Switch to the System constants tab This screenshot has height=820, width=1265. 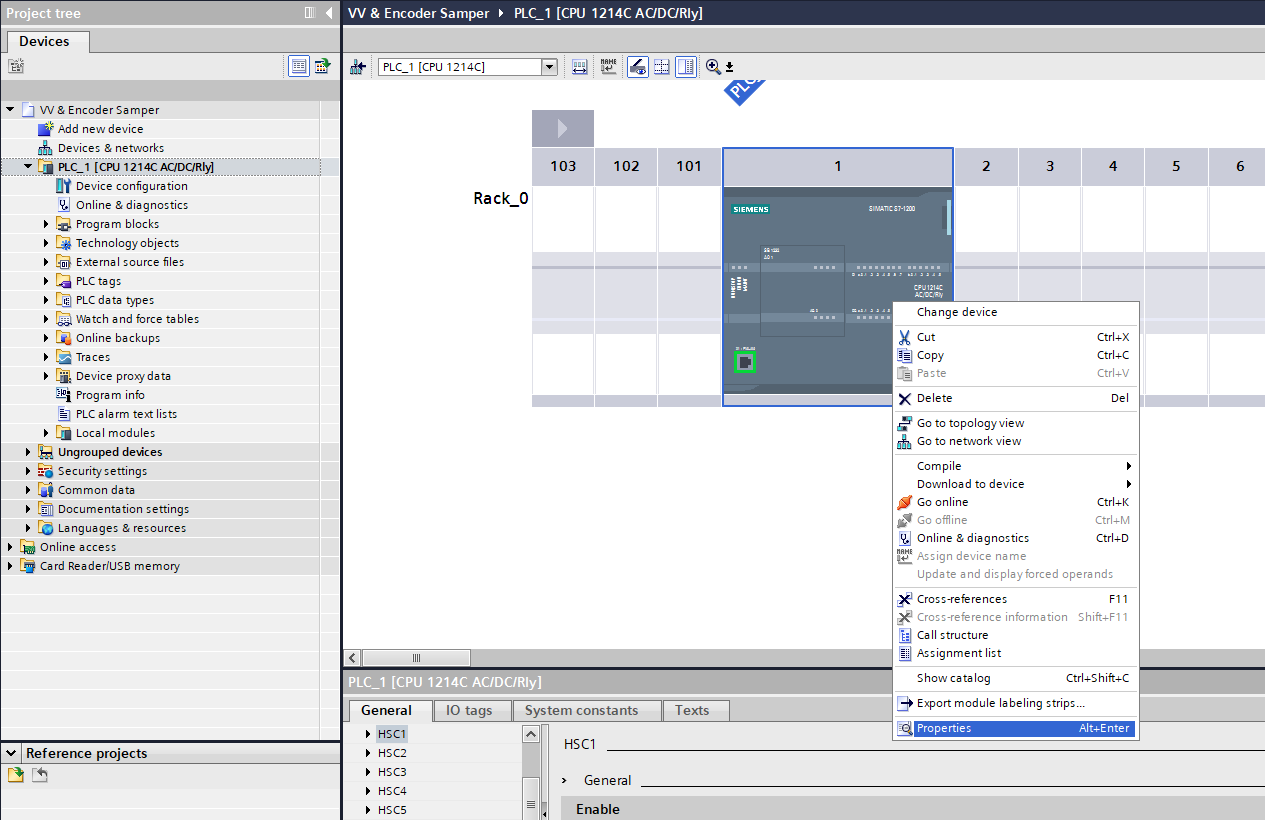point(586,710)
